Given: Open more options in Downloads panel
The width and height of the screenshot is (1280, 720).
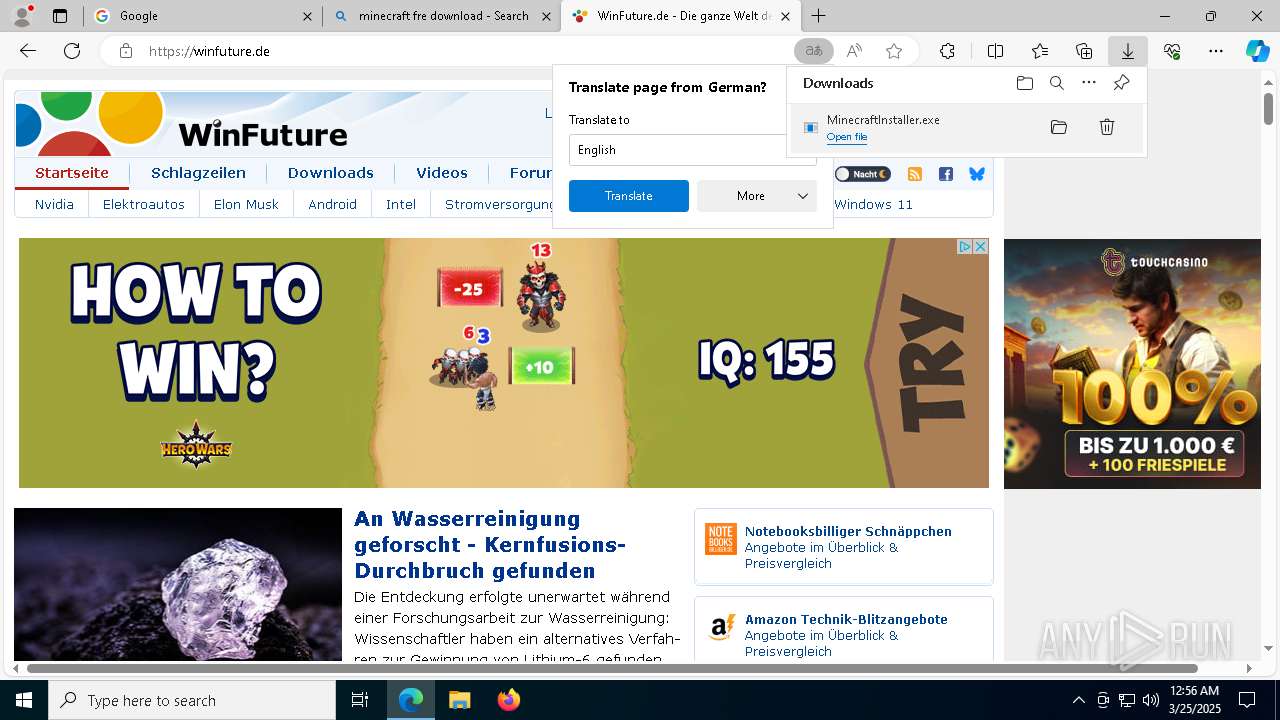Looking at the screenshot, I should tap(1089, 83).
